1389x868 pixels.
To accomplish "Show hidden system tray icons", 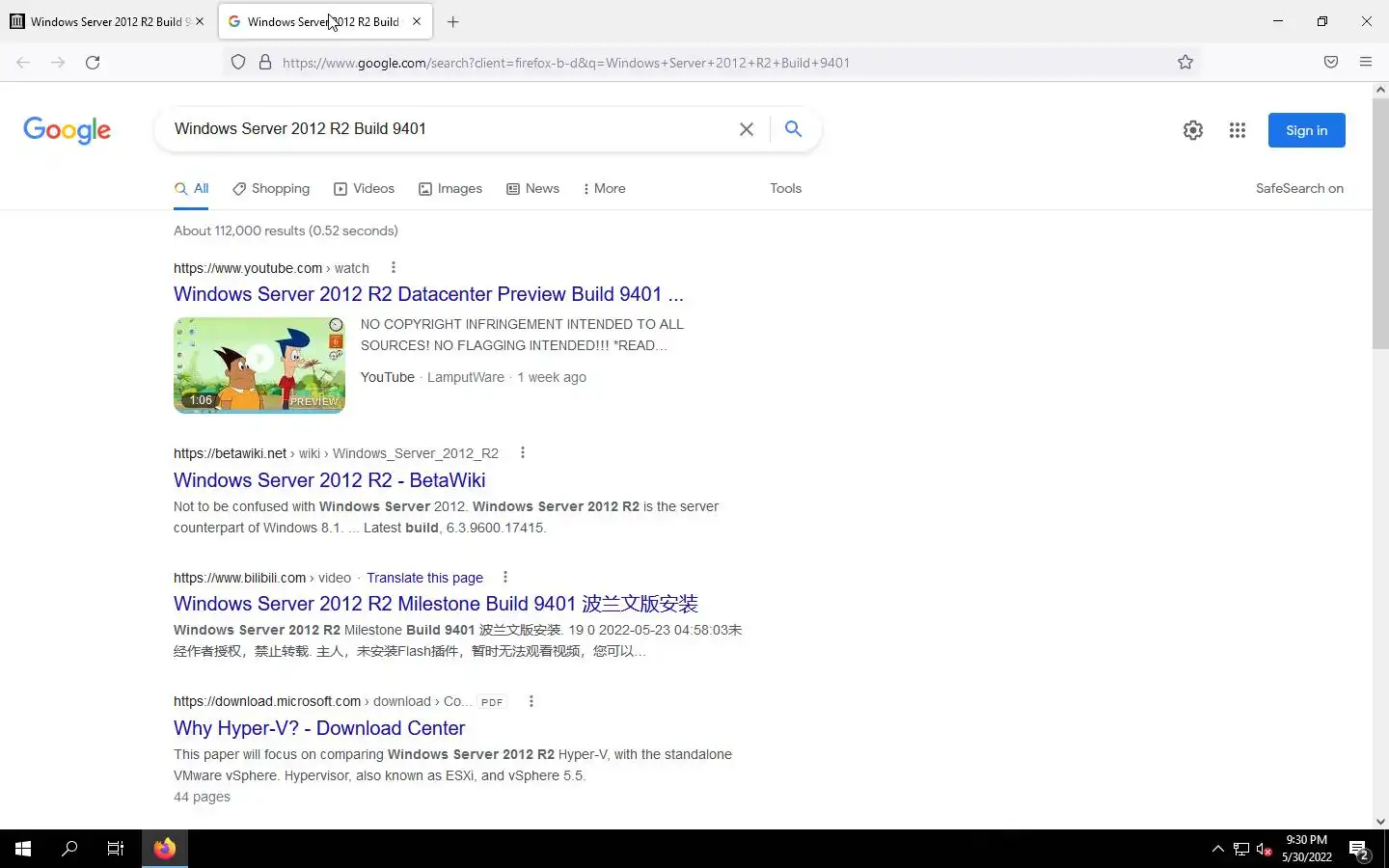I will tap(1217, 849).
